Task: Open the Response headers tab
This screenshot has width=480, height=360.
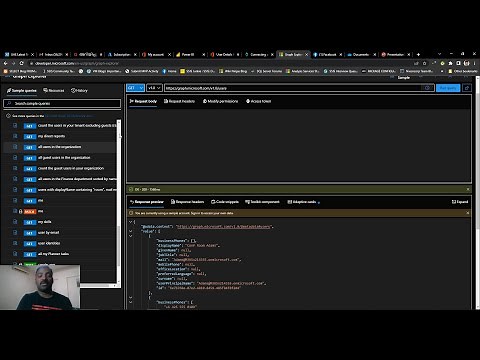Action: click(187, 202)
